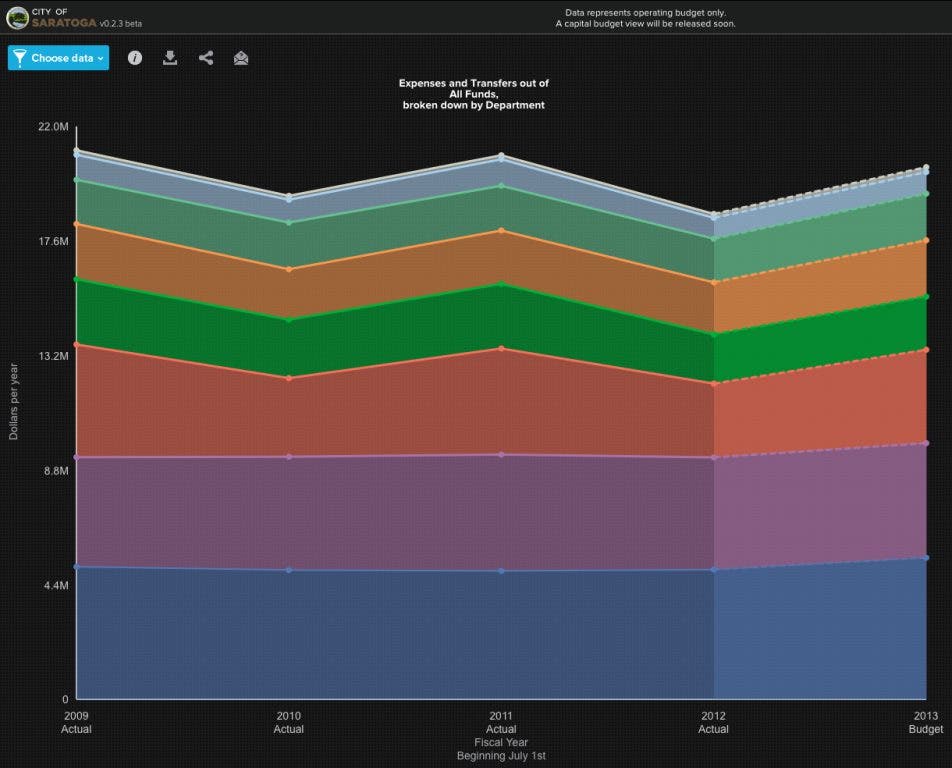
Task: Click the City of Saratoga seal logo
Action: pos(17,17)
